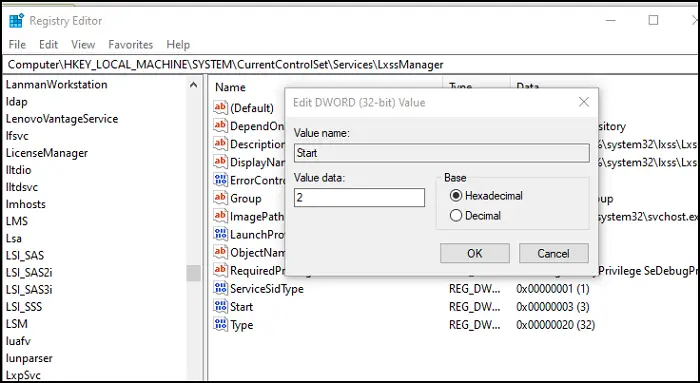Click the tree scrollbar up arrow
This screenshot has width=700, height=383.
pyautogui.click(x=193, y=84)
